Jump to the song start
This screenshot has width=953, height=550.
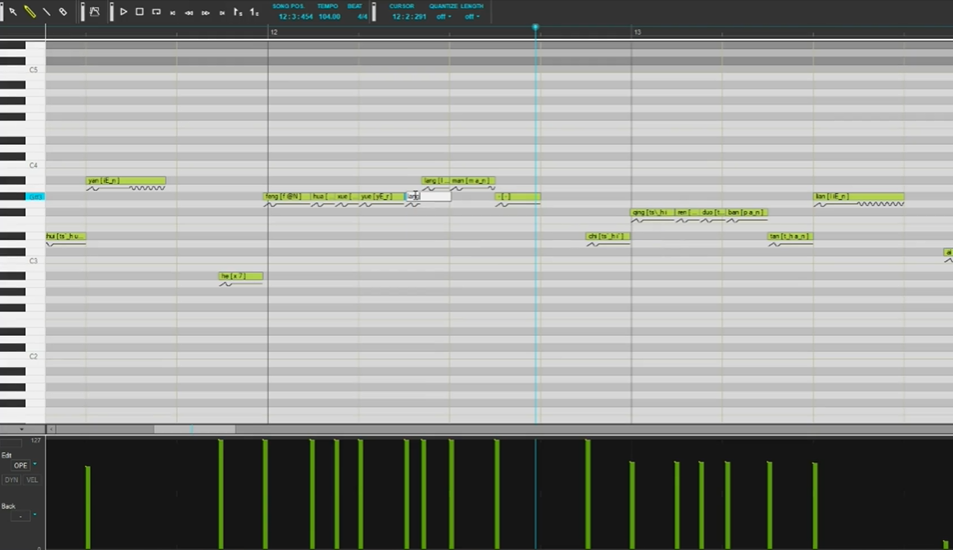coord(173,13)
